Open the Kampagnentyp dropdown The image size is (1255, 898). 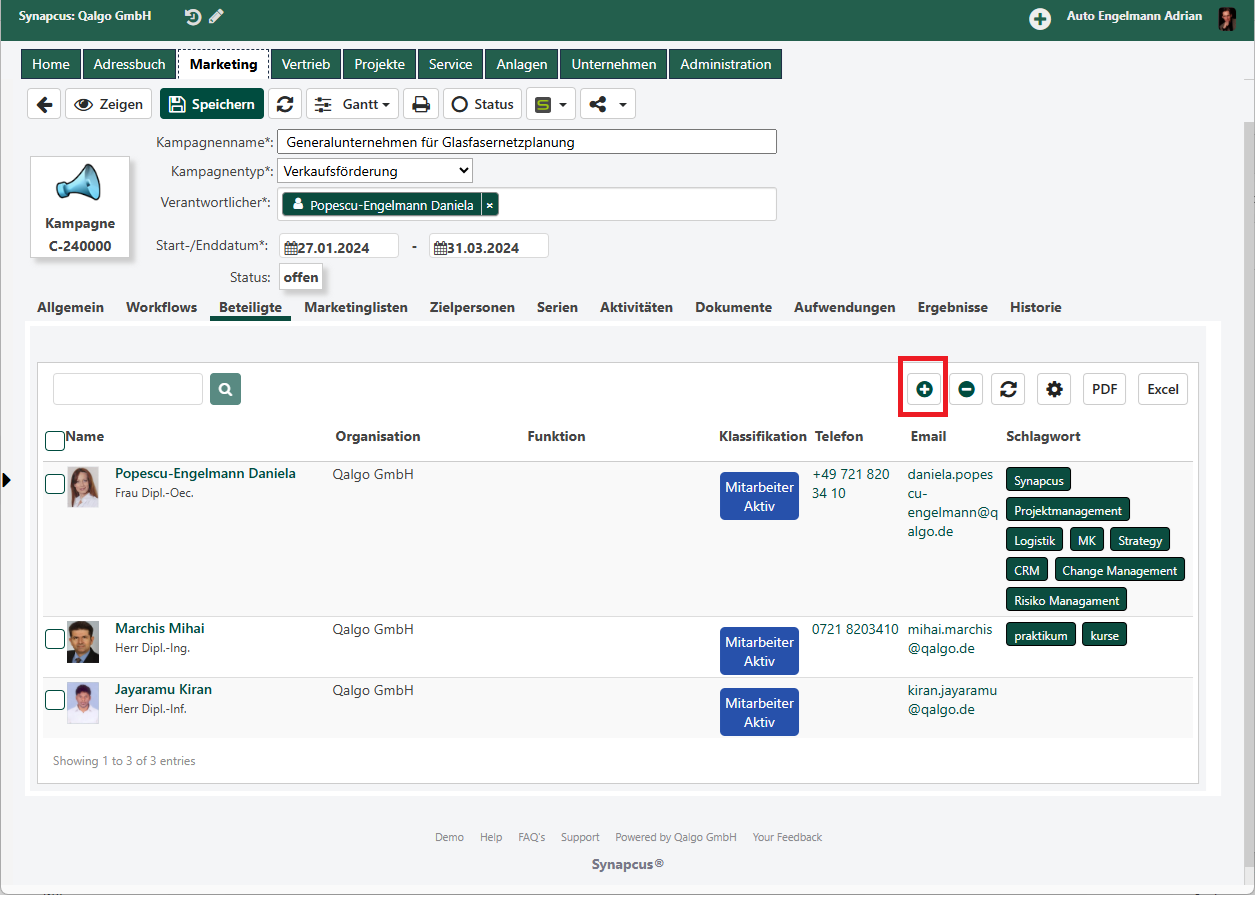pos(374,171)
